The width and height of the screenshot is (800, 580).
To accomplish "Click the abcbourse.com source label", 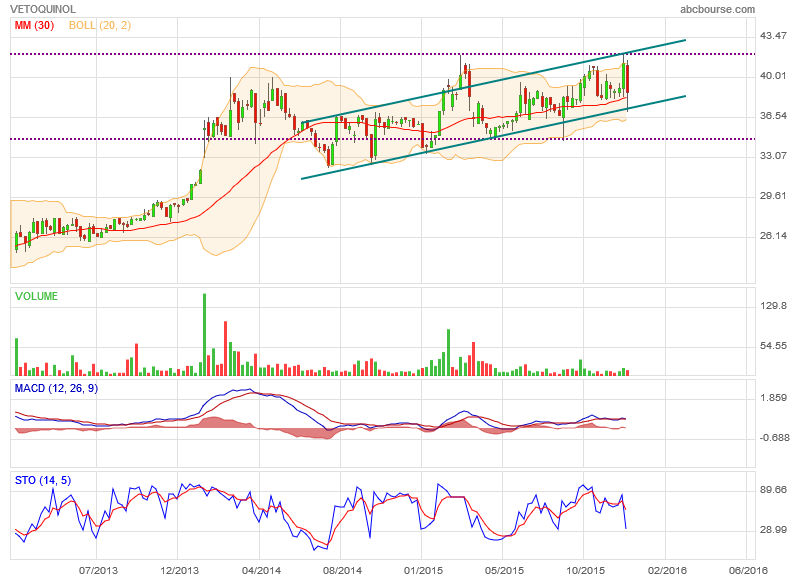I will 717,9.
